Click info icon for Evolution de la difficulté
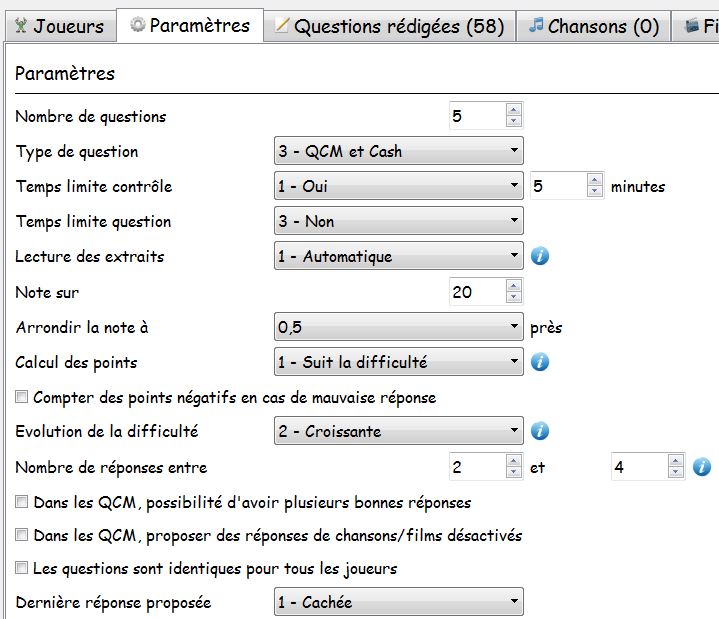719x619 pixels. [540, 432]
